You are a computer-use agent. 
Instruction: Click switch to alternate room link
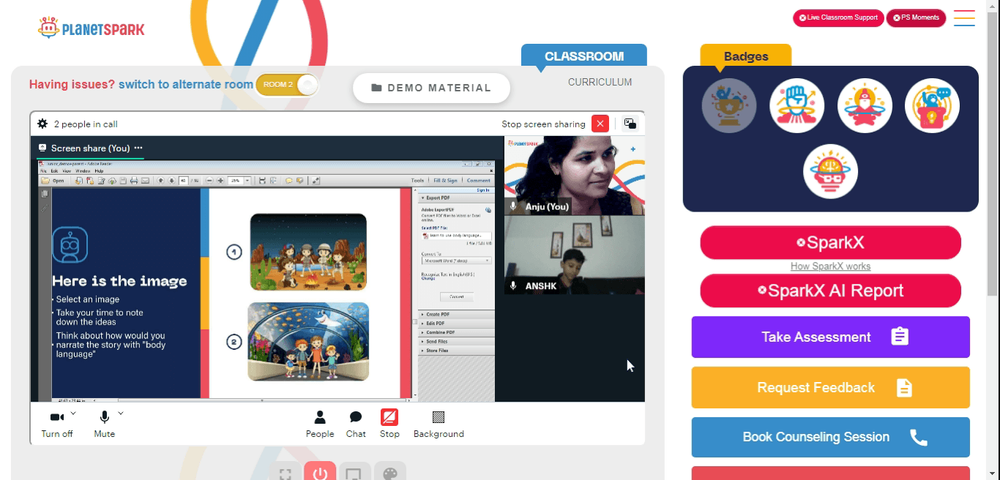[x=186, y=84]
